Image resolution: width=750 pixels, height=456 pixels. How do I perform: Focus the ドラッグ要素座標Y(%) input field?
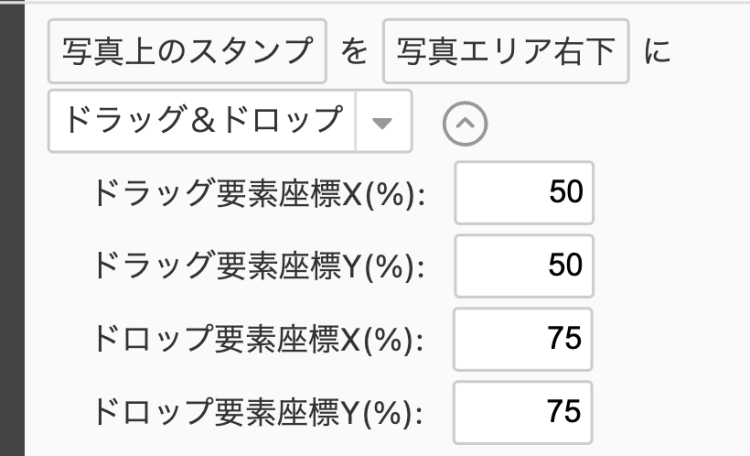tap(524, 265)
